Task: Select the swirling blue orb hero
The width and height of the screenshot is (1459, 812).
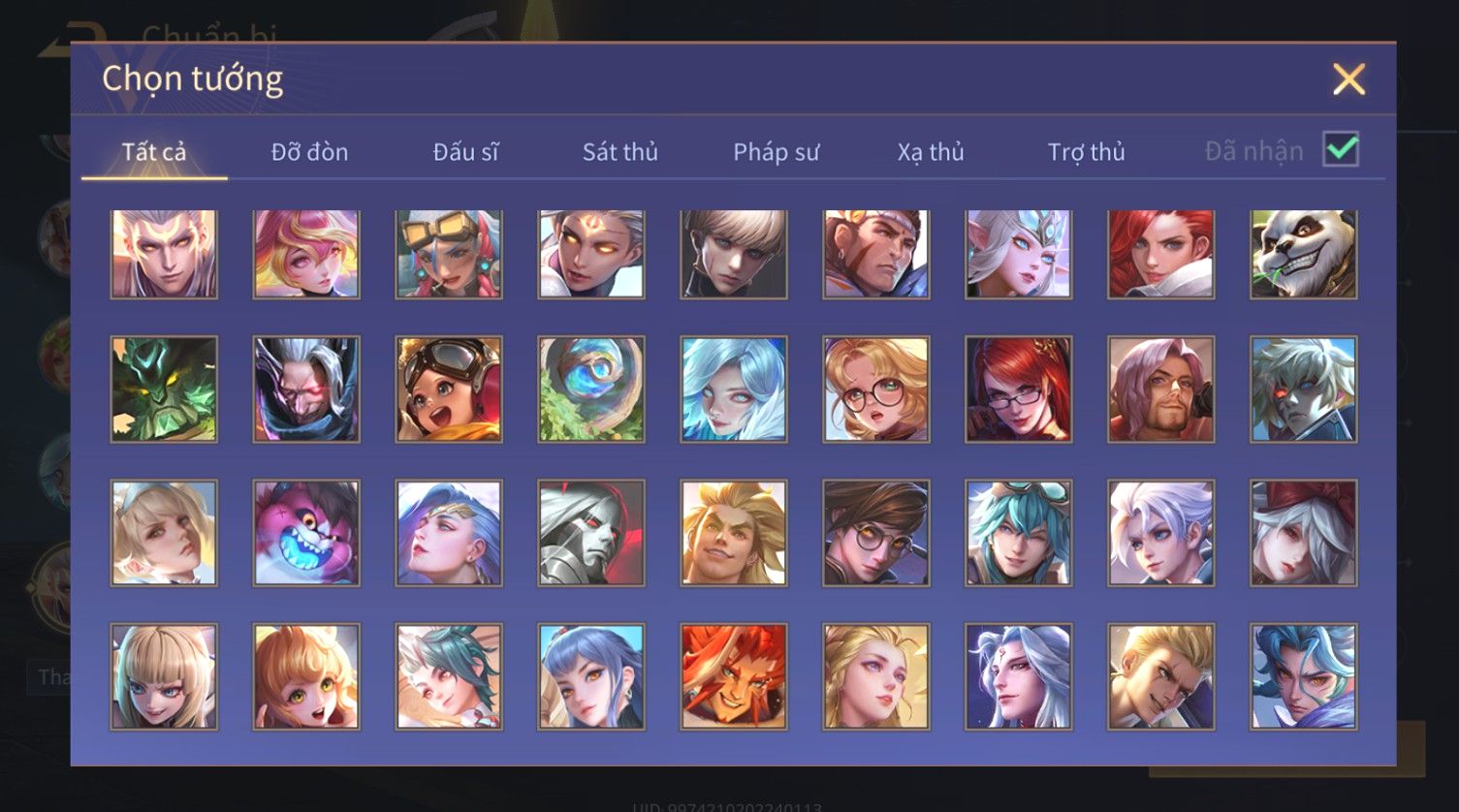Action: coord(591,390)
